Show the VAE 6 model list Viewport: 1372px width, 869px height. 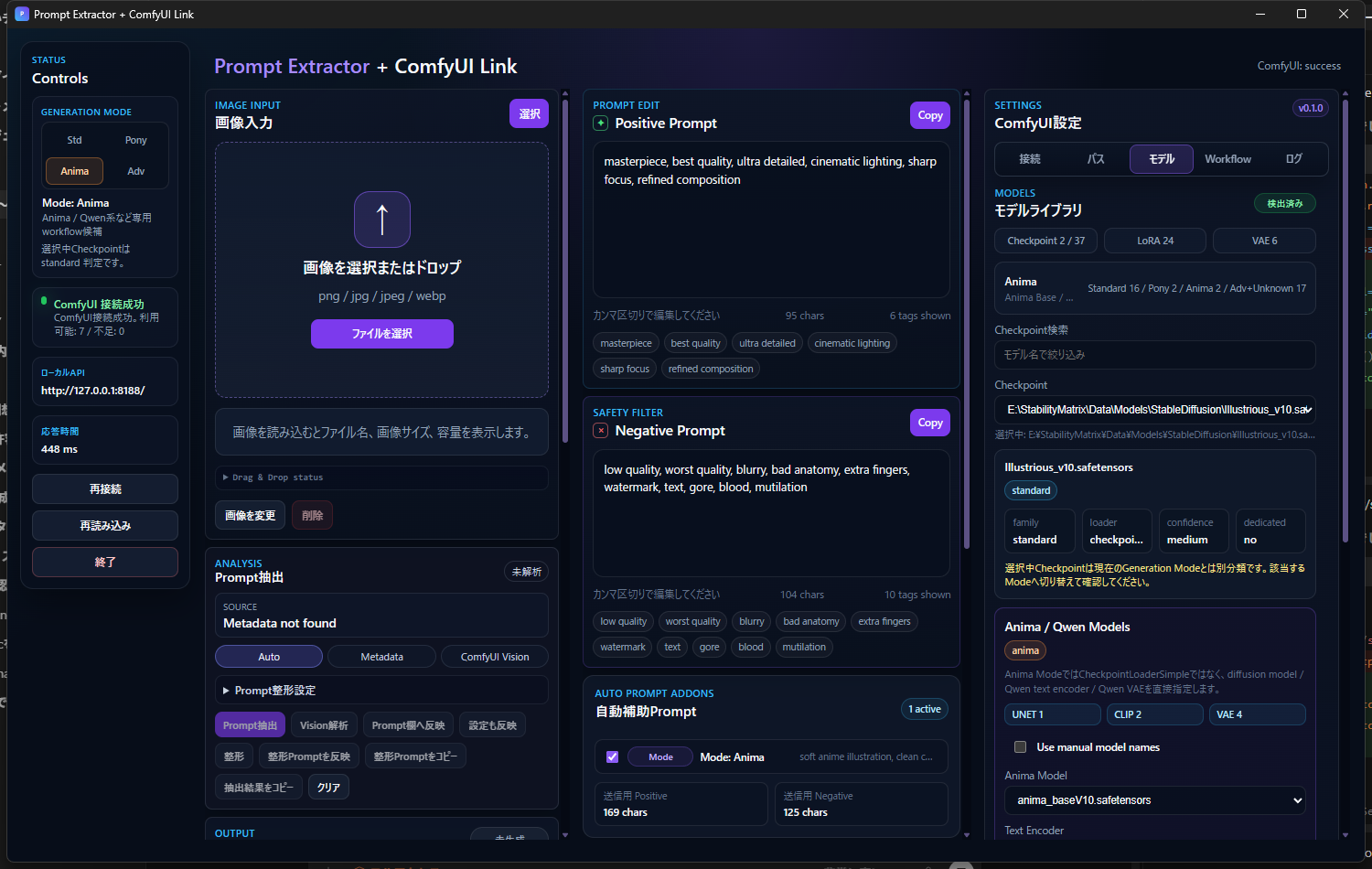(1264, 241)
